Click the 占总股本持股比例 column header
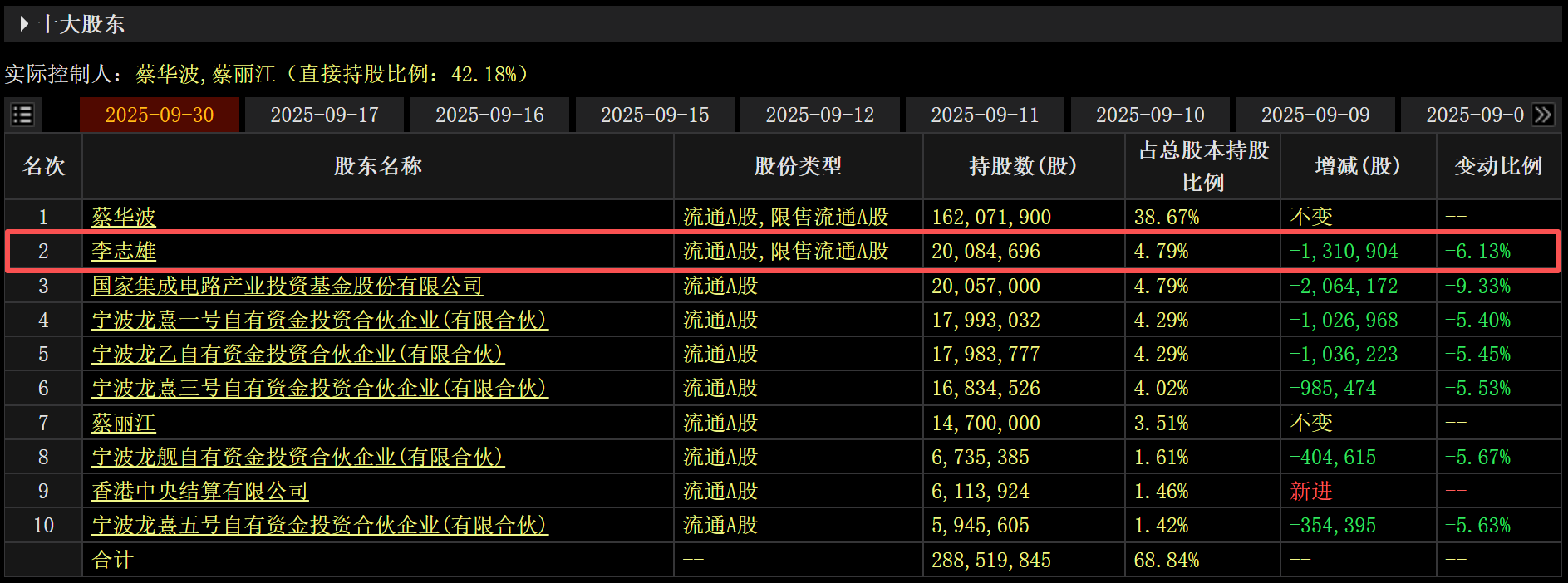This screenshot has height=583, width=1568. (x=1202, y=166)
